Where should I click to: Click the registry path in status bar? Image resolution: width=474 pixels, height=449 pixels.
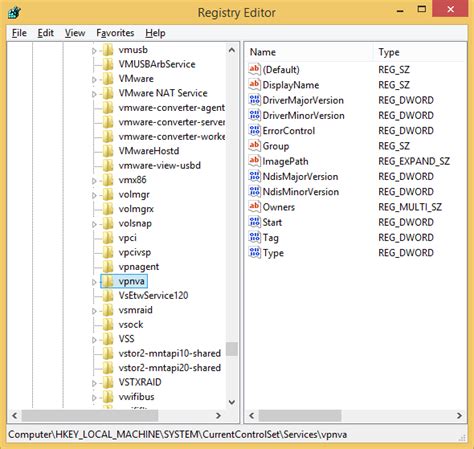177,435
